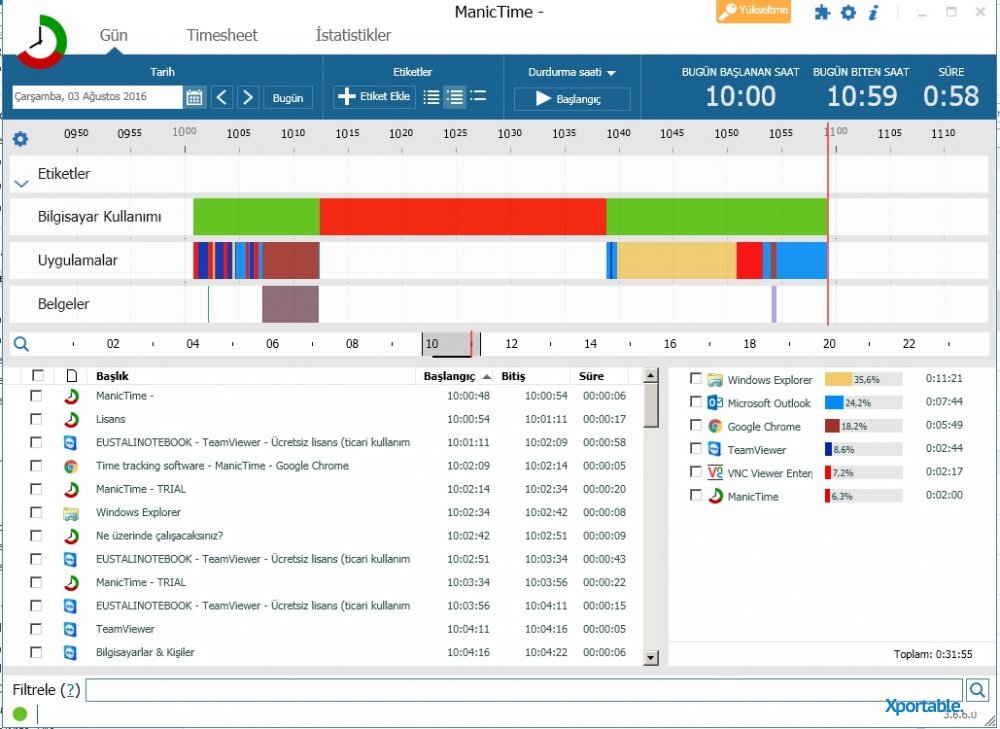Check the Google Chrome summary checkbox
This screenshot has height=729, width=1000.
pyautogui.click(x=696, y=425)
